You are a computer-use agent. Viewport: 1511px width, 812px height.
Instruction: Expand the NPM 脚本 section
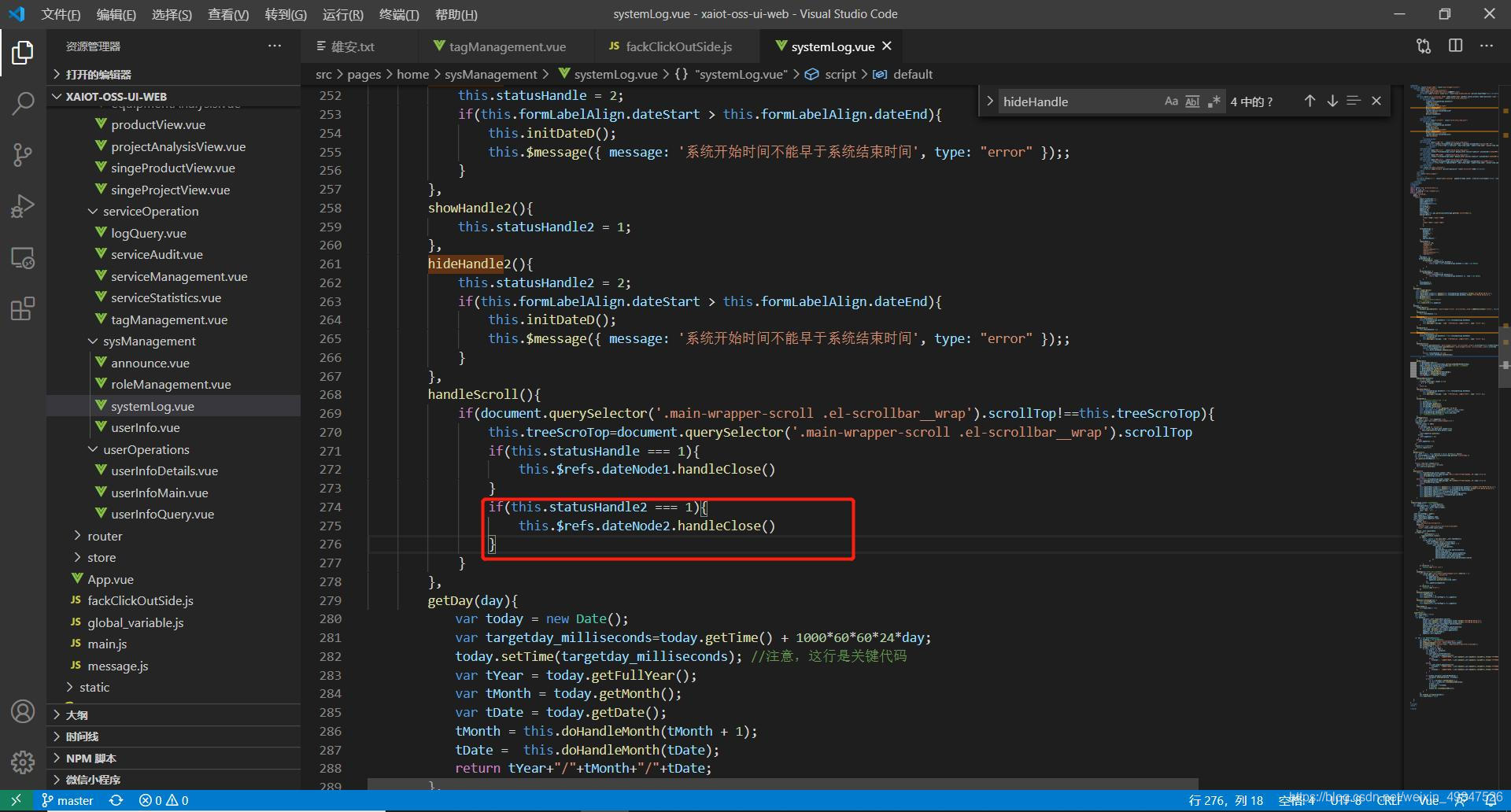(x=173, y=758)
